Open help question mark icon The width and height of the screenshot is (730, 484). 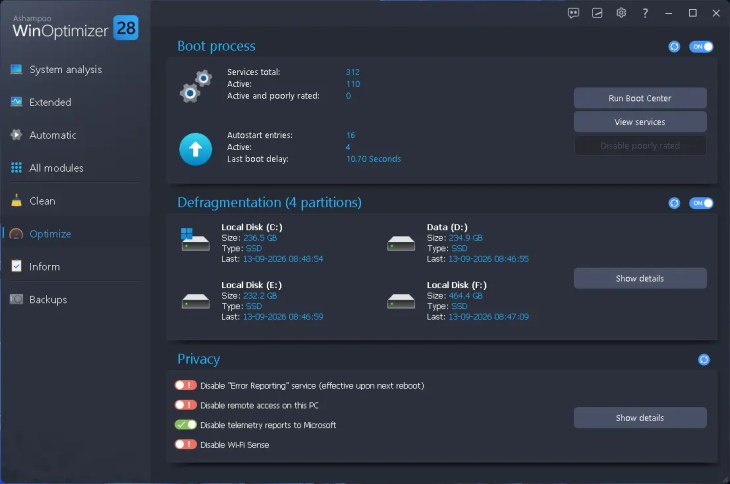(645, 13)
